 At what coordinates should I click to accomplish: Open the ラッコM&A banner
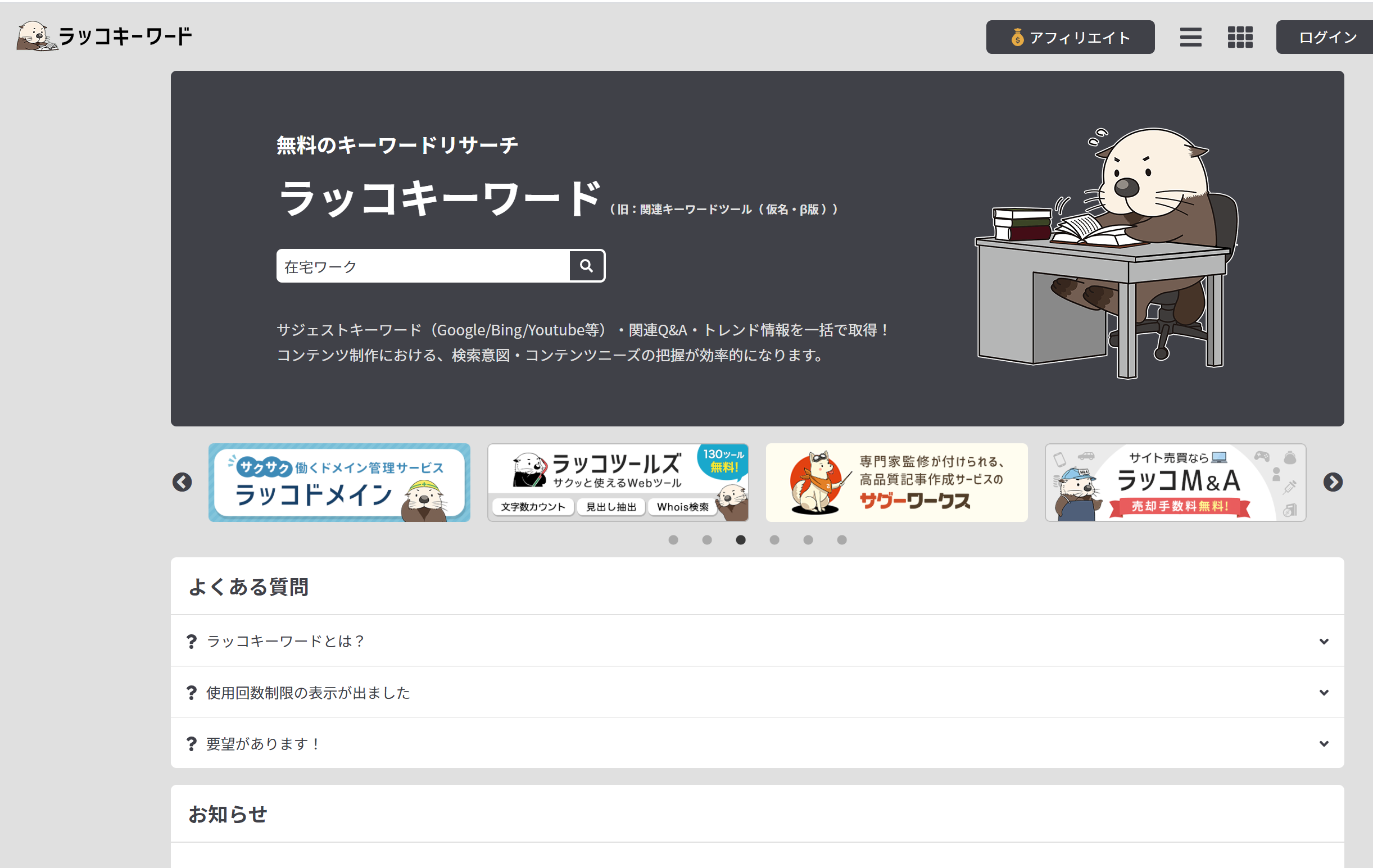coord(1175,483)
